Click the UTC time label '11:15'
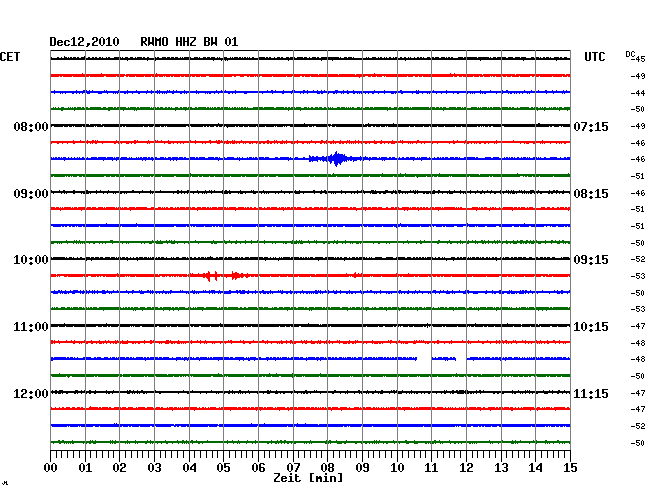The width and height of the screenshot is (650, 494). [x=591, y=394]
